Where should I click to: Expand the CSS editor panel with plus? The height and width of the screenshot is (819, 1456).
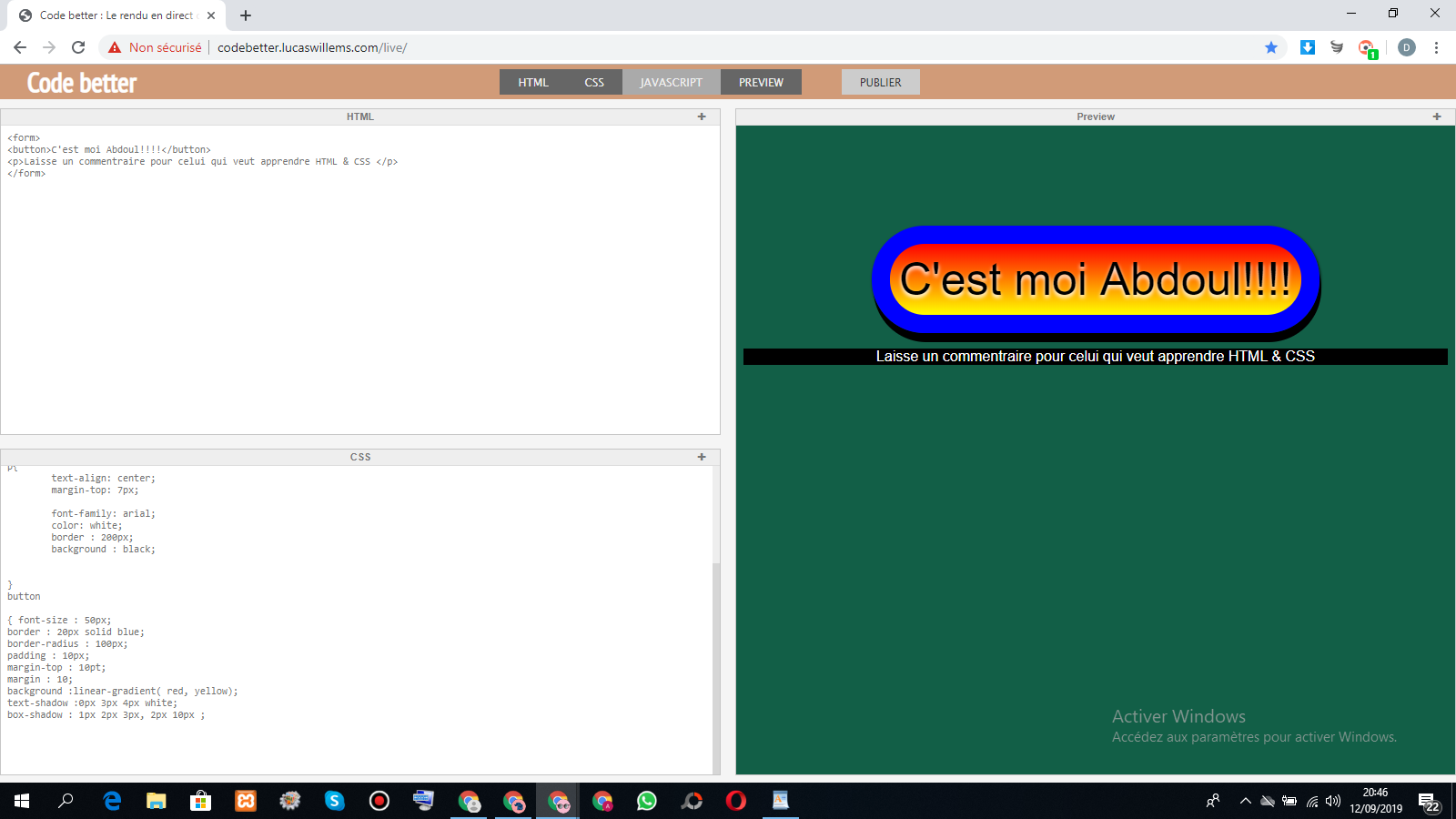tap(702, 457)
